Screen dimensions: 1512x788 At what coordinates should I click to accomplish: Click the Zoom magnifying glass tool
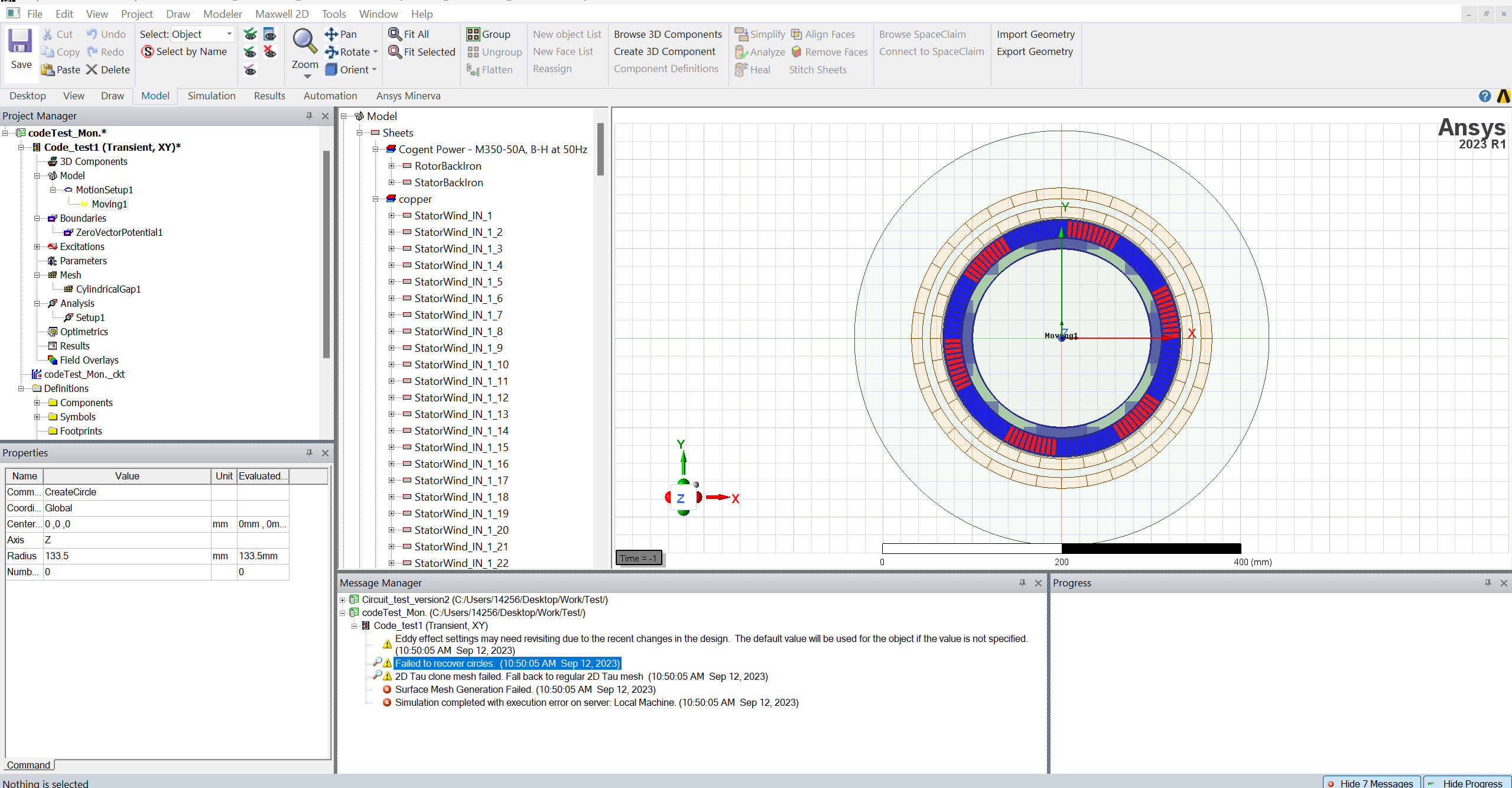tap(305, 41)
